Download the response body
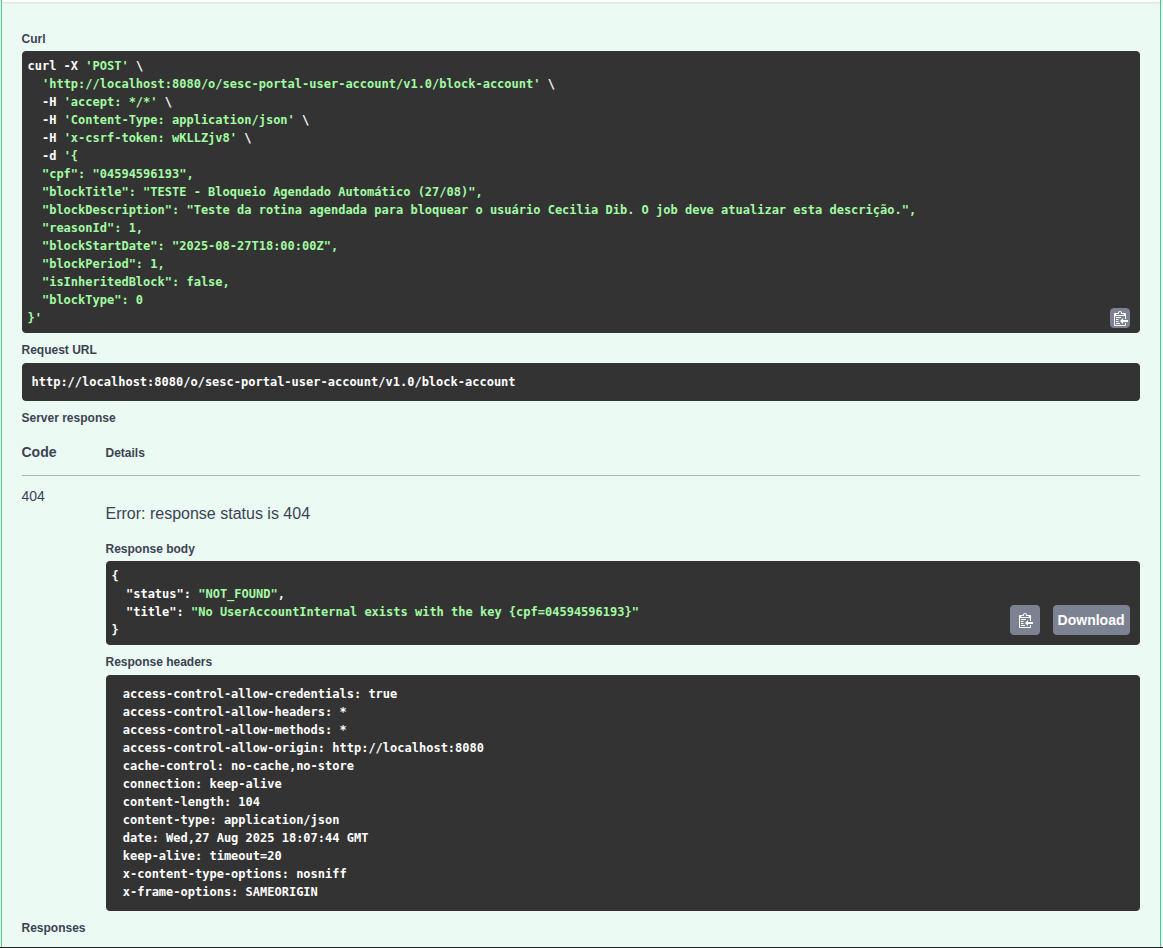The height and width of the screenshot is (948, 1163). coord(1090,620)
